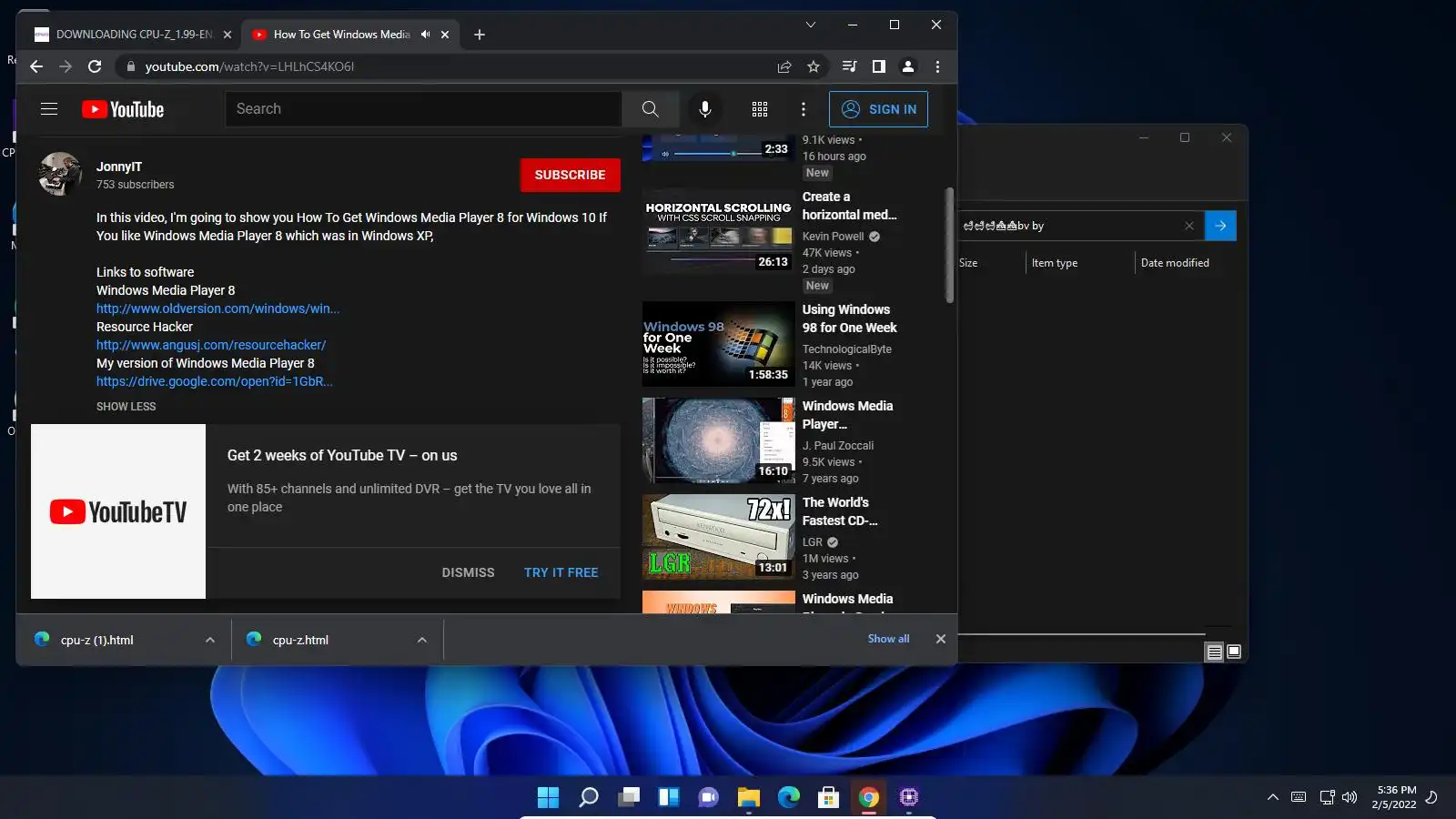Sort by Date modified column in background window

(1175, 263)
